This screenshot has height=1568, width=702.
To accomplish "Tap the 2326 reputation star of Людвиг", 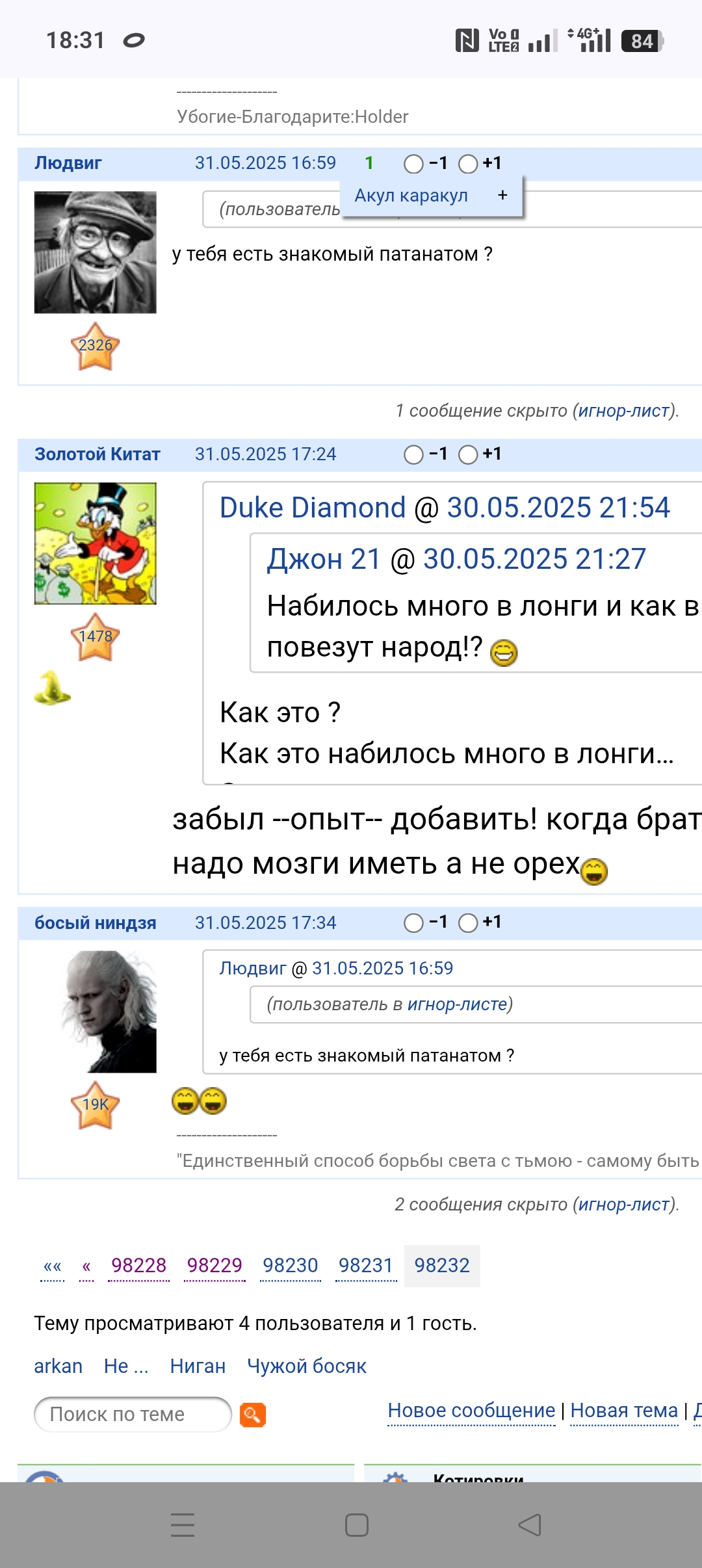I will point(96,346).
